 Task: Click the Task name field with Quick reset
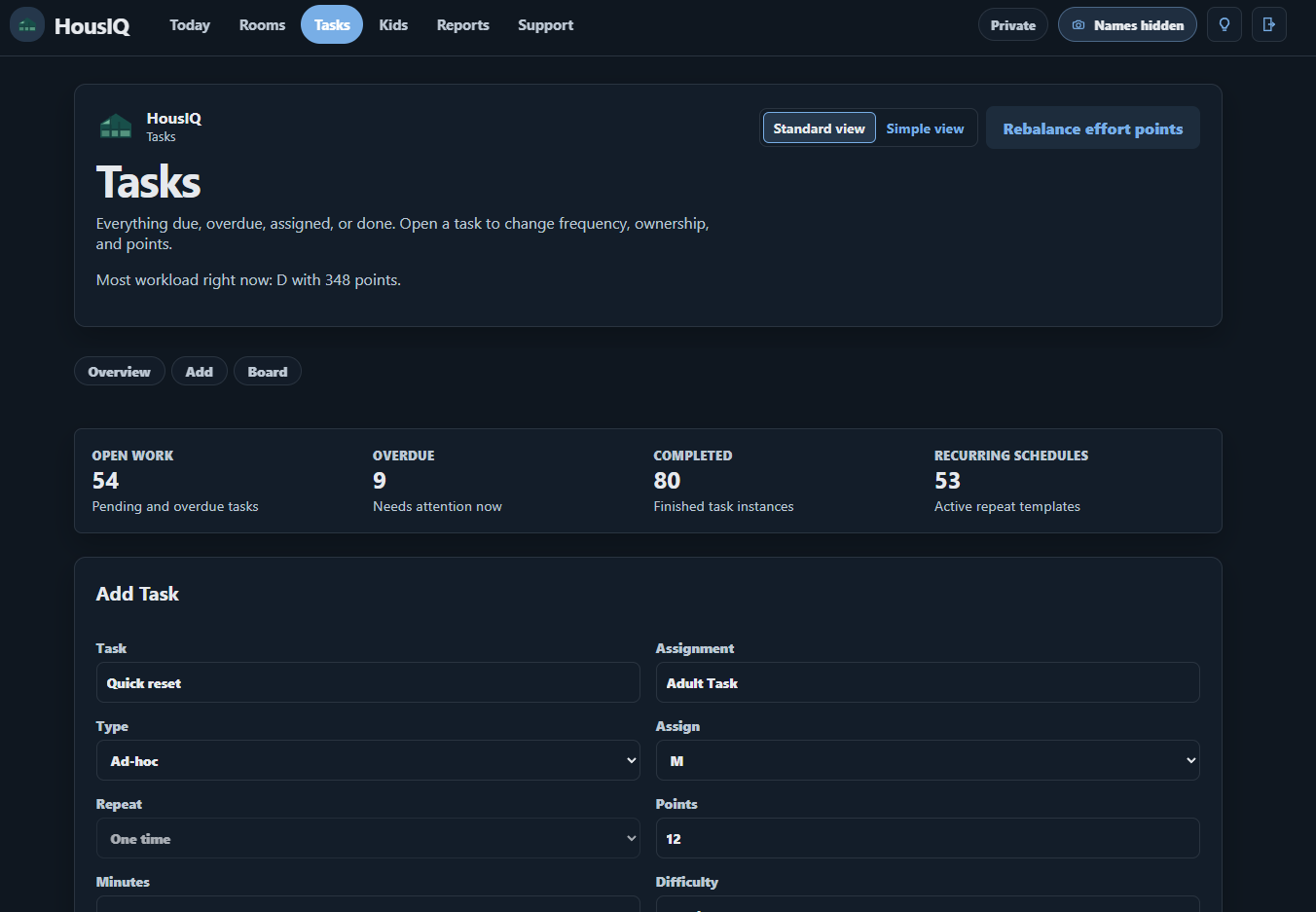pos(368,682)
